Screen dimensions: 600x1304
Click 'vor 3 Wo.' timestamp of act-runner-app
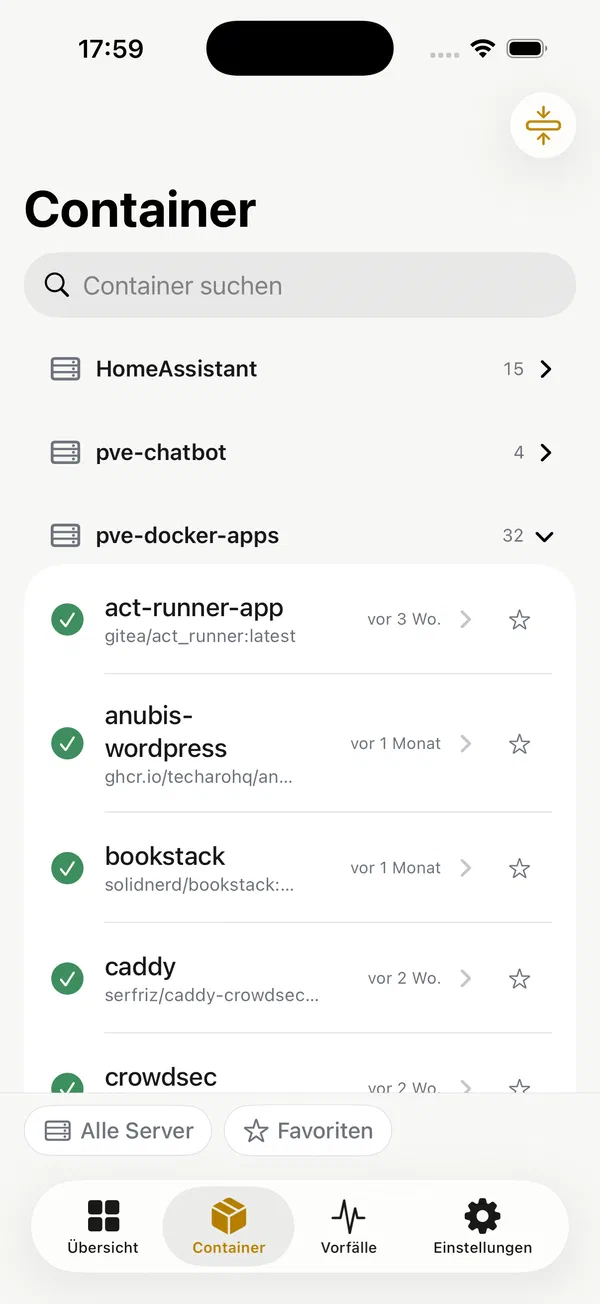coord(404,620)
